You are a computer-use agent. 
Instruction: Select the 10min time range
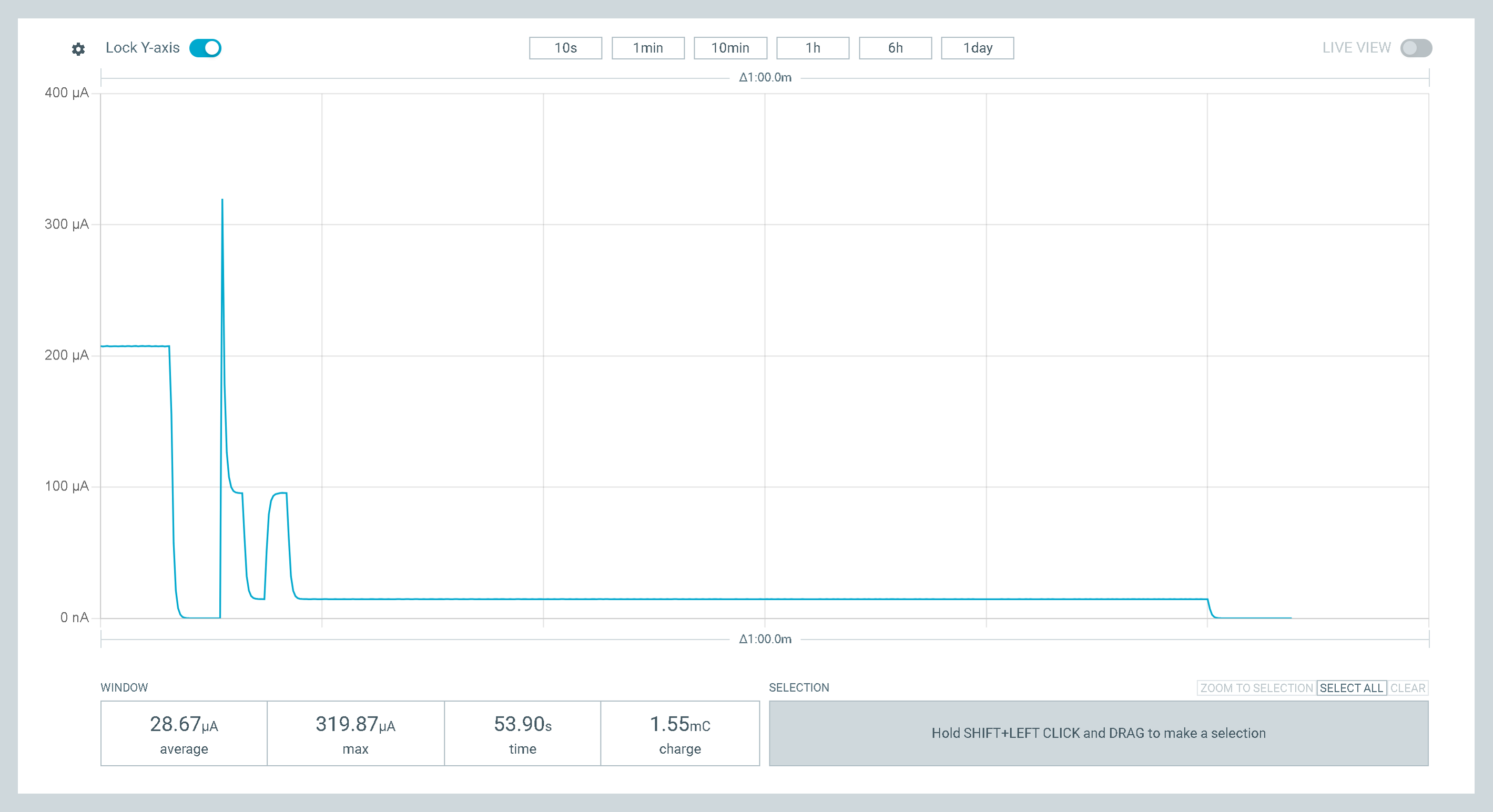[730, 48]
